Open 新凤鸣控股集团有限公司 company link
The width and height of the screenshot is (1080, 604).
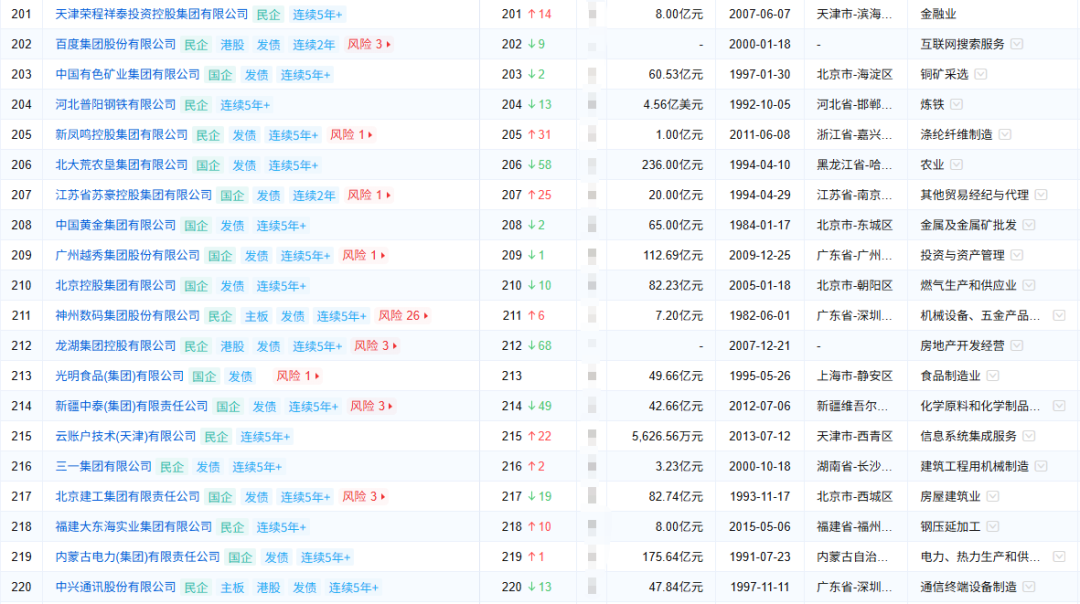tap(121, 135)
